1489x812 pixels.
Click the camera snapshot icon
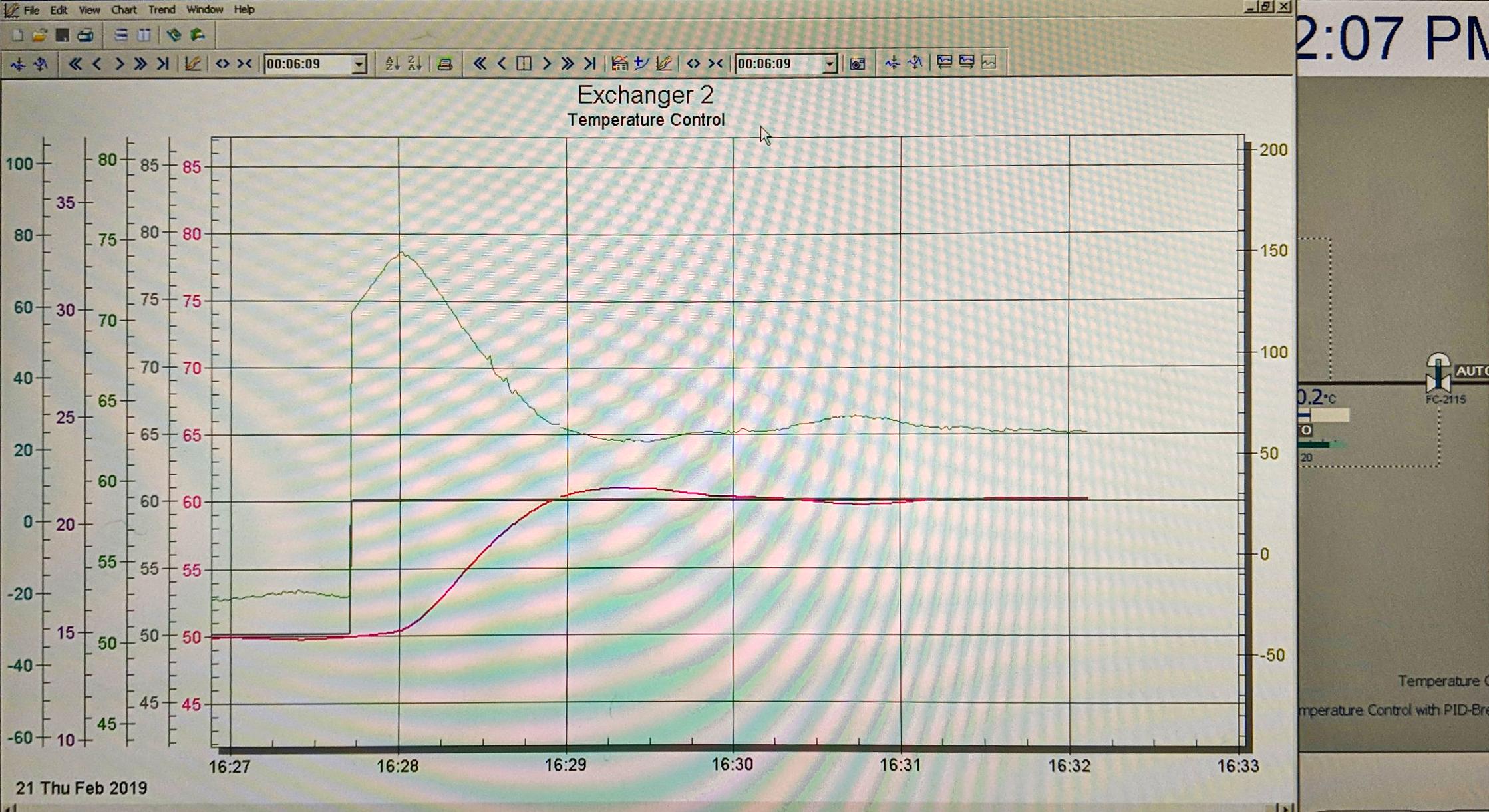858,64
